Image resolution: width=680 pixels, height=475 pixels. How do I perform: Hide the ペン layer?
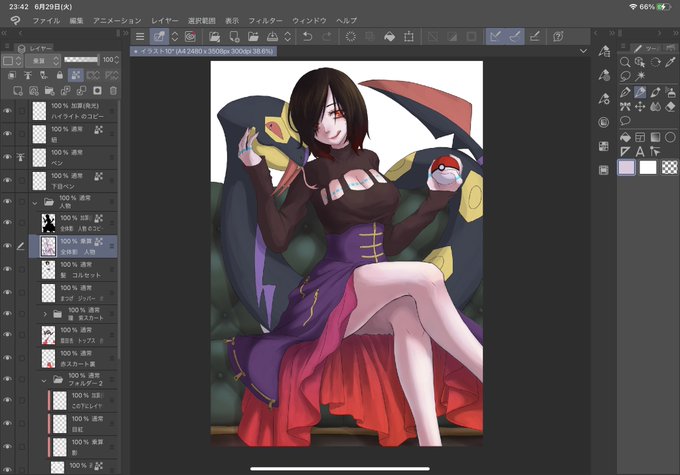tap(7, 157)
